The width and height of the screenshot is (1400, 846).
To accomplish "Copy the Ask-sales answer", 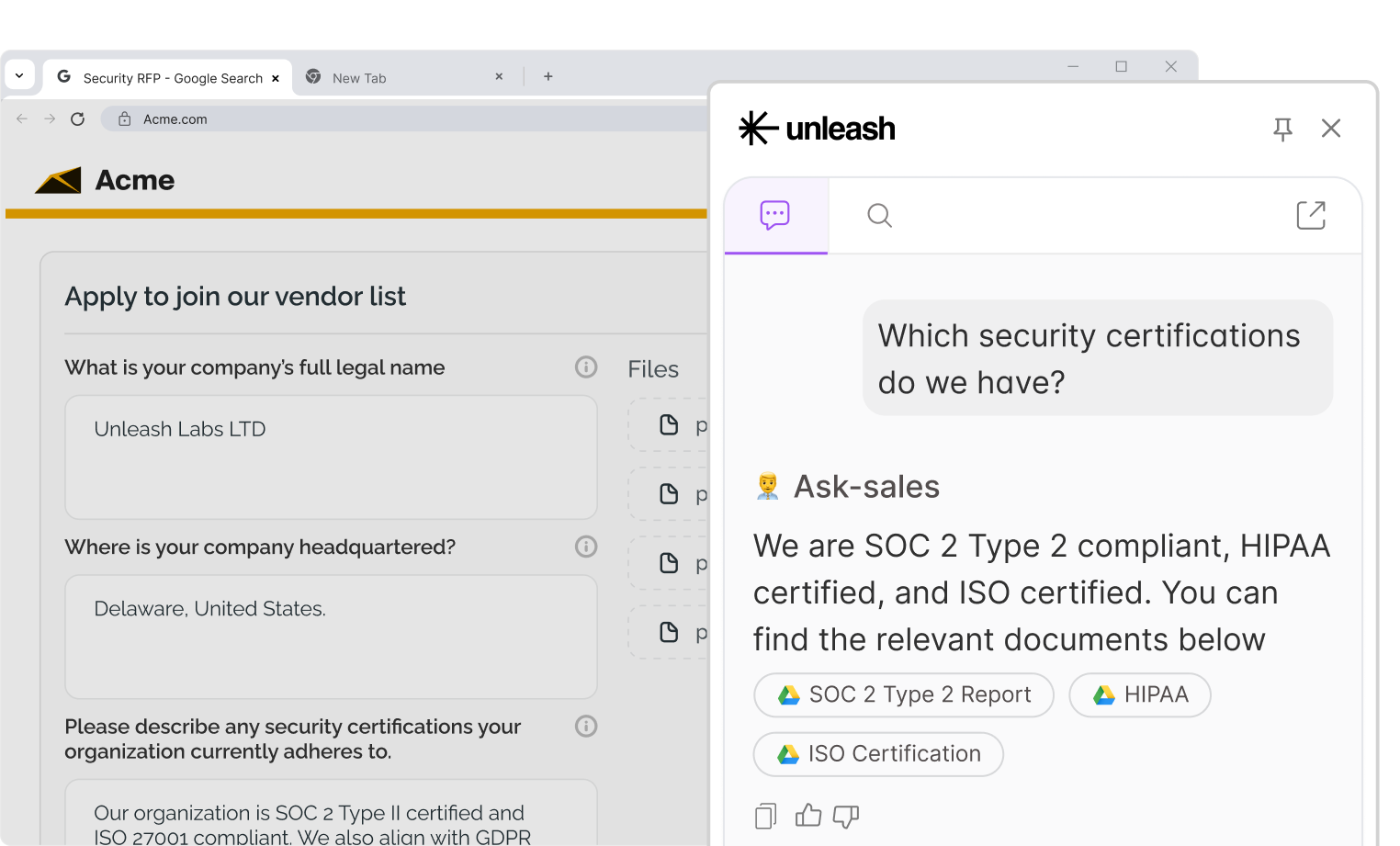I will (x=765, y=816).
